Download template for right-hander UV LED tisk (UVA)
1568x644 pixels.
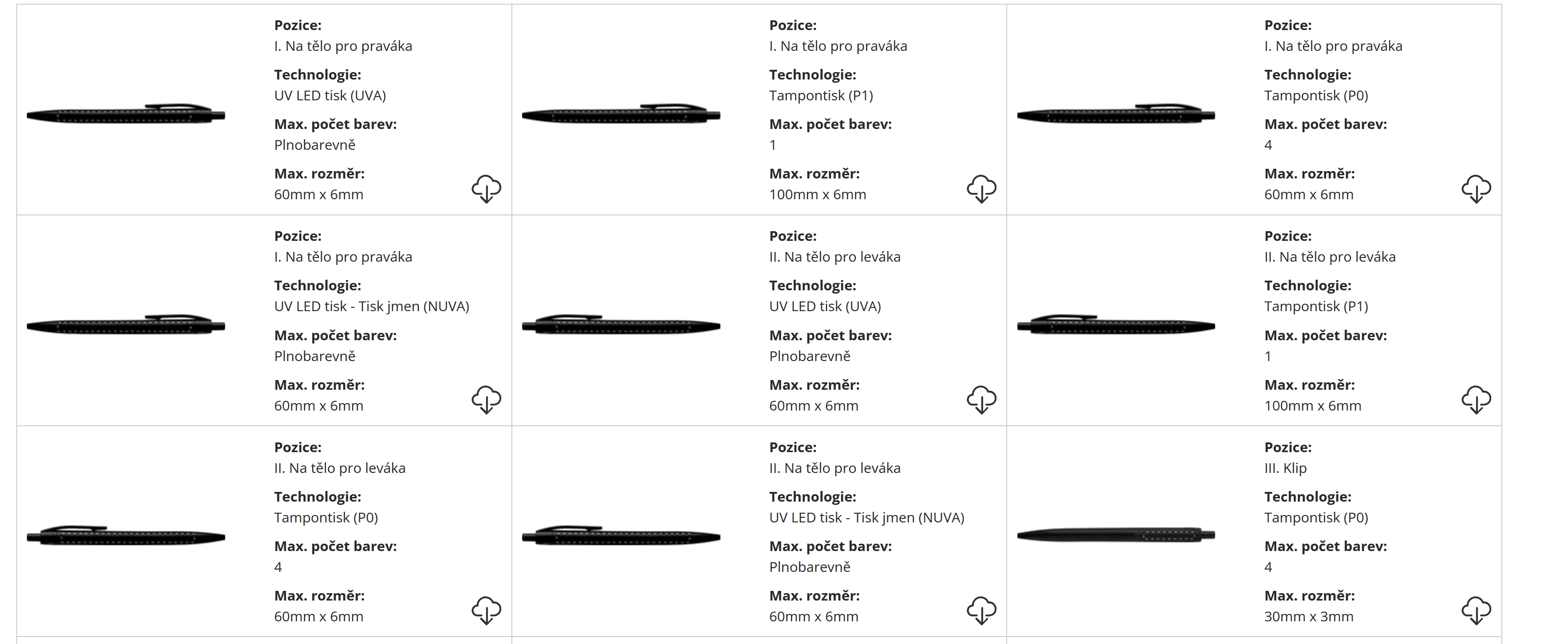click(486, 189)
